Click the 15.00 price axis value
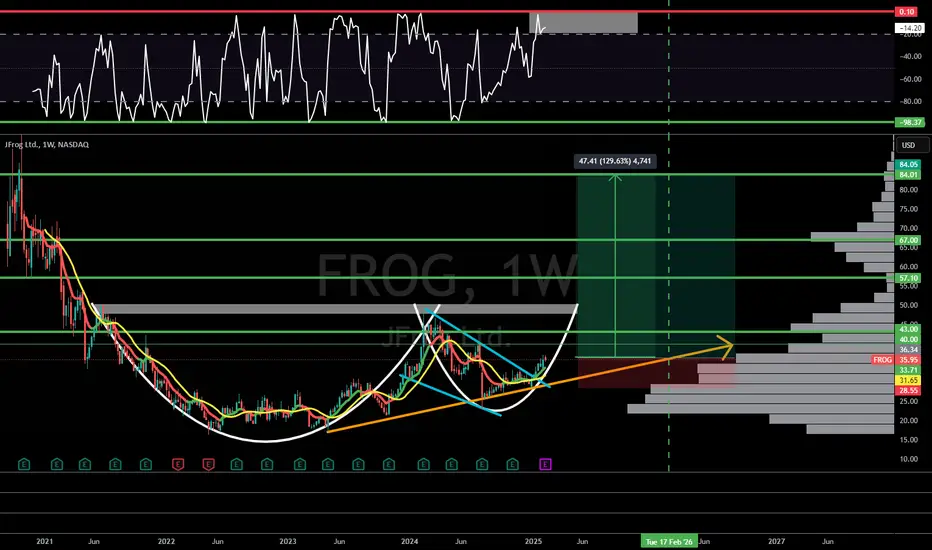 908,440
